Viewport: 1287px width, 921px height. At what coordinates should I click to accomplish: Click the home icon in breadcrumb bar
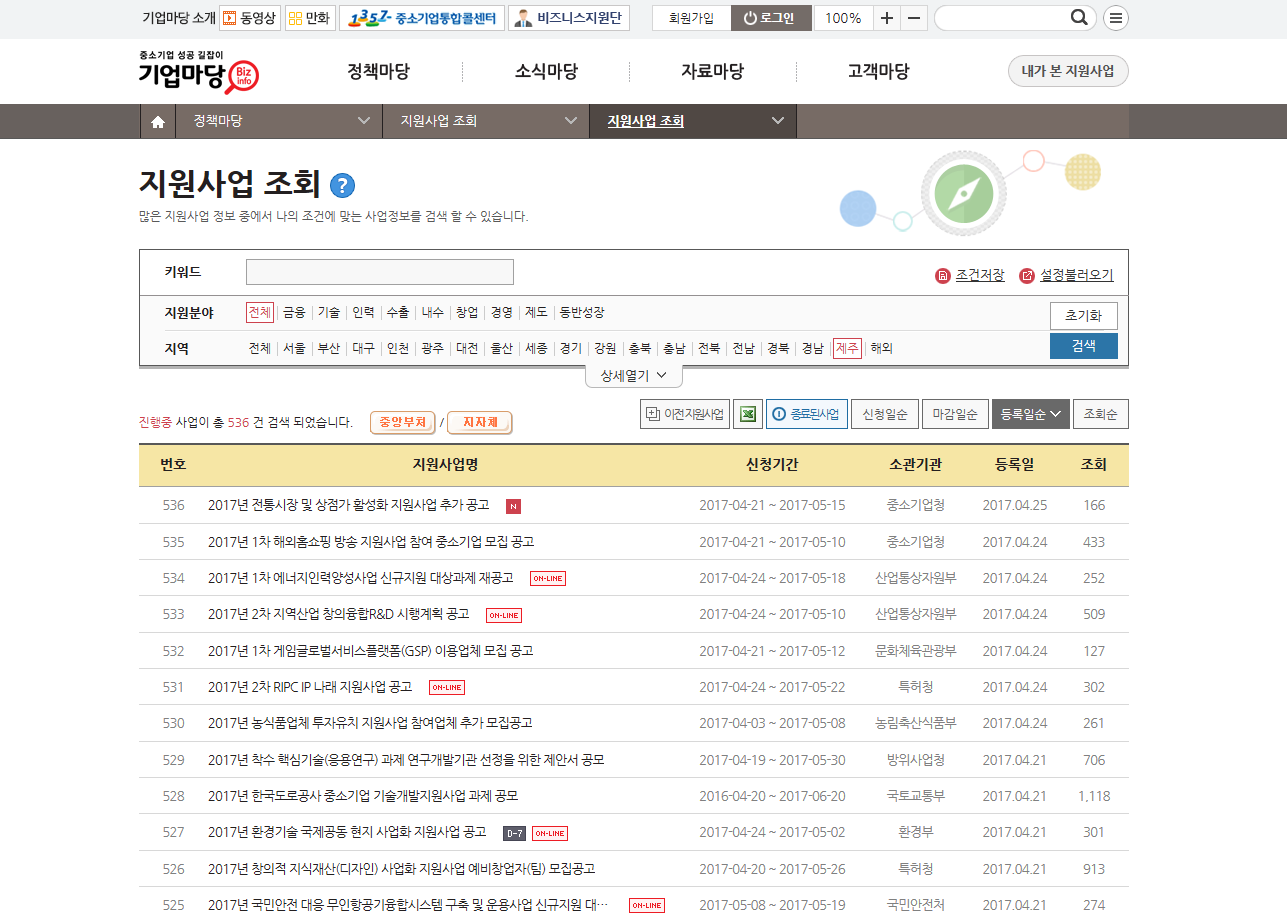point(157,121)
